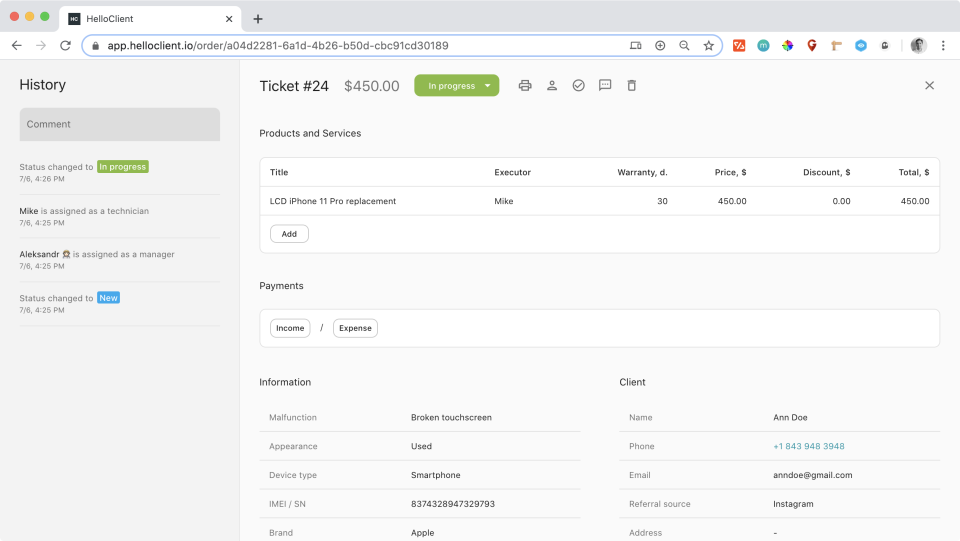The image size is (960, 541).
Task: Close the ticket panel with X
Action: tap(929, 86)
